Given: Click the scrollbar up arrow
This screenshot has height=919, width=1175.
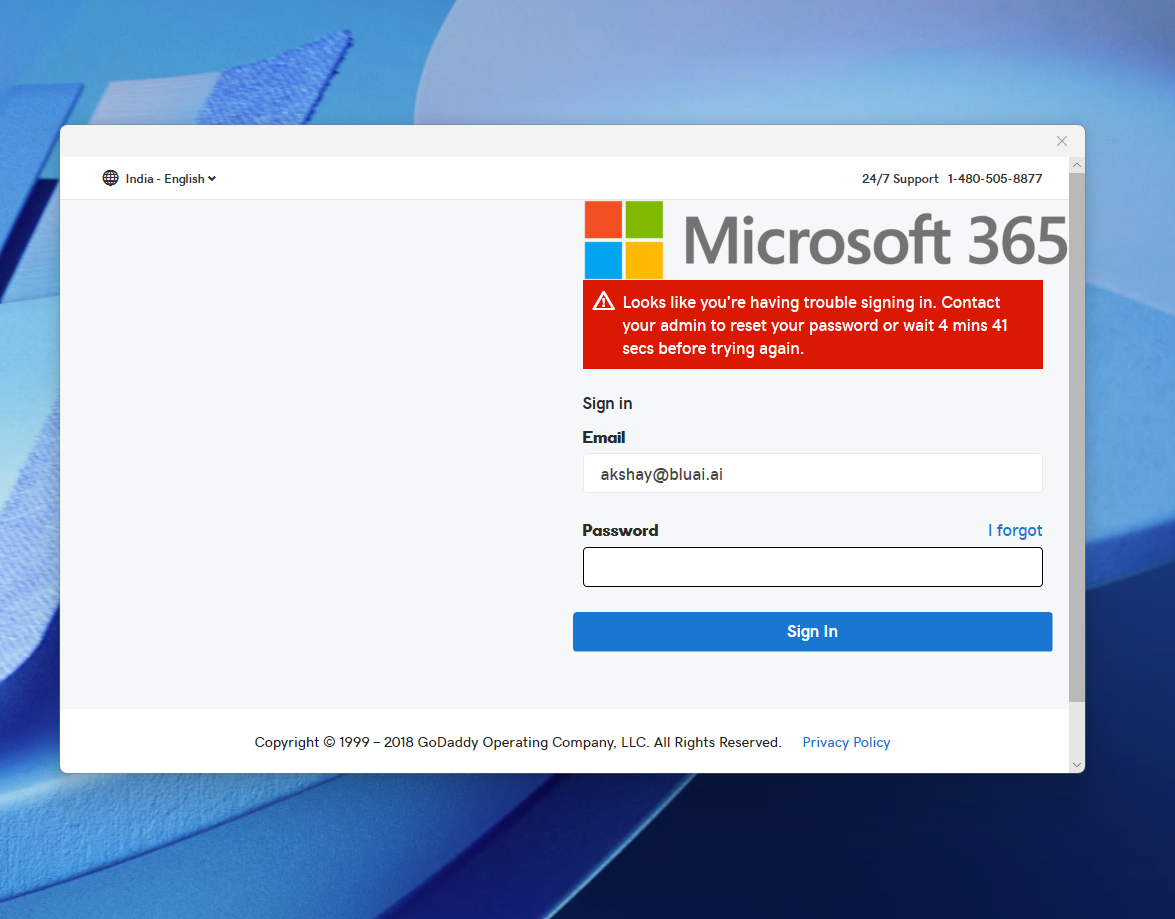Looking at the screenshot, I should 1077,165.
